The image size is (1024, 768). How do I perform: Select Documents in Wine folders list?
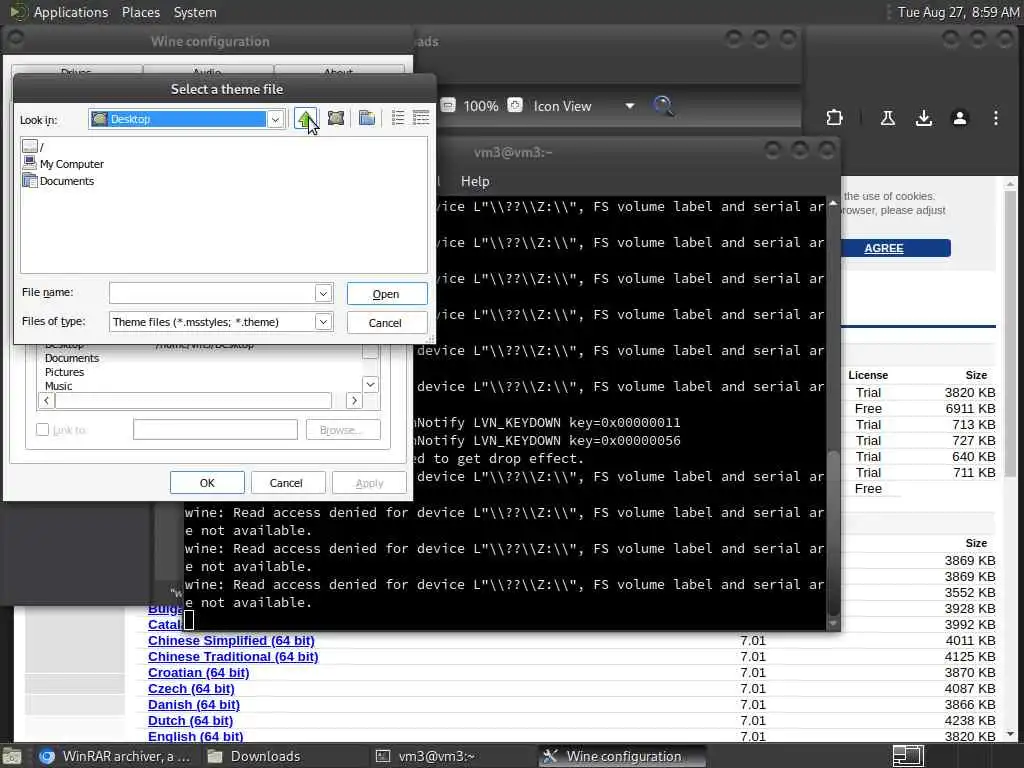pos(72,358)
